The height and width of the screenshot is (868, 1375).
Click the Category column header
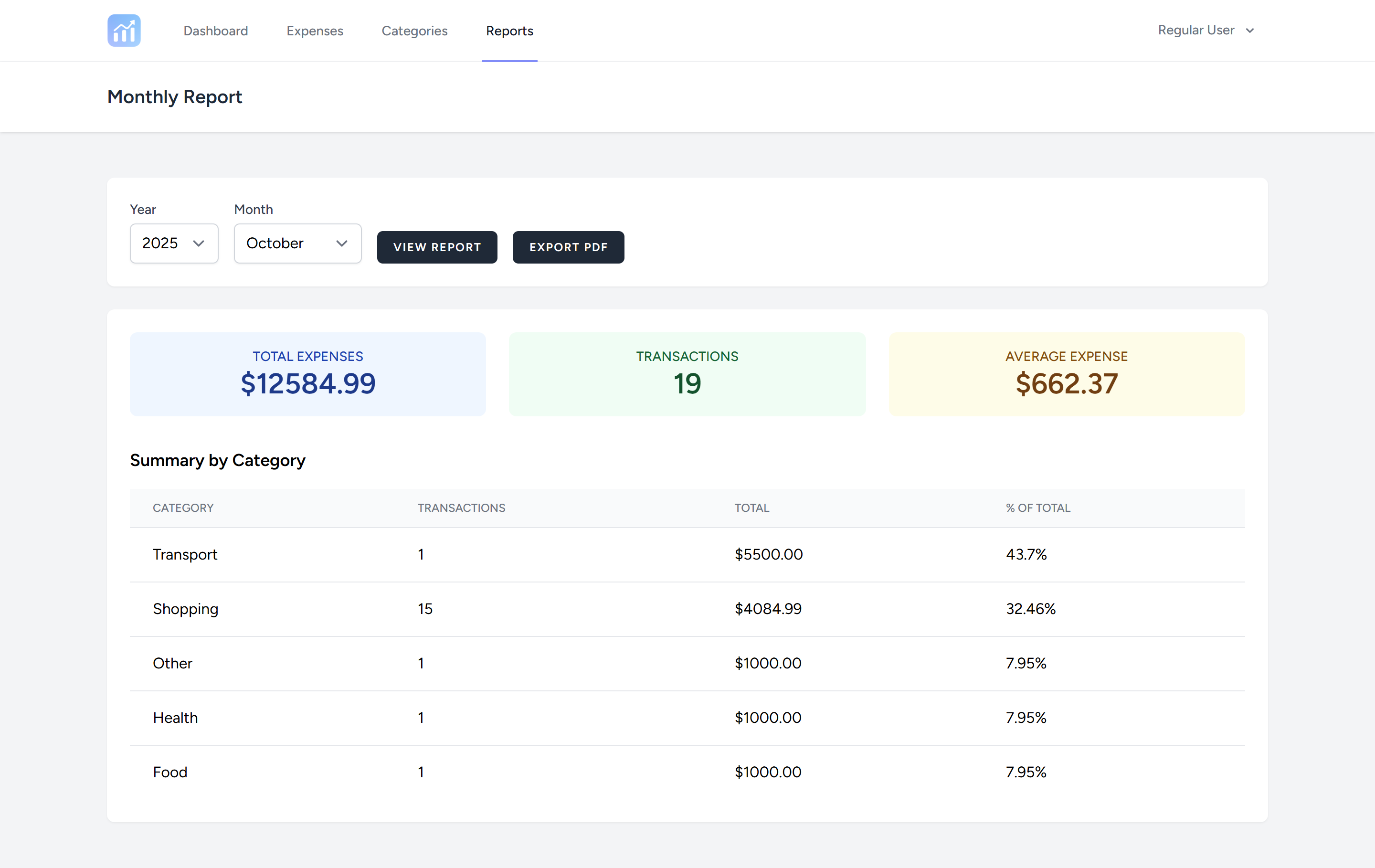(183, 508)
